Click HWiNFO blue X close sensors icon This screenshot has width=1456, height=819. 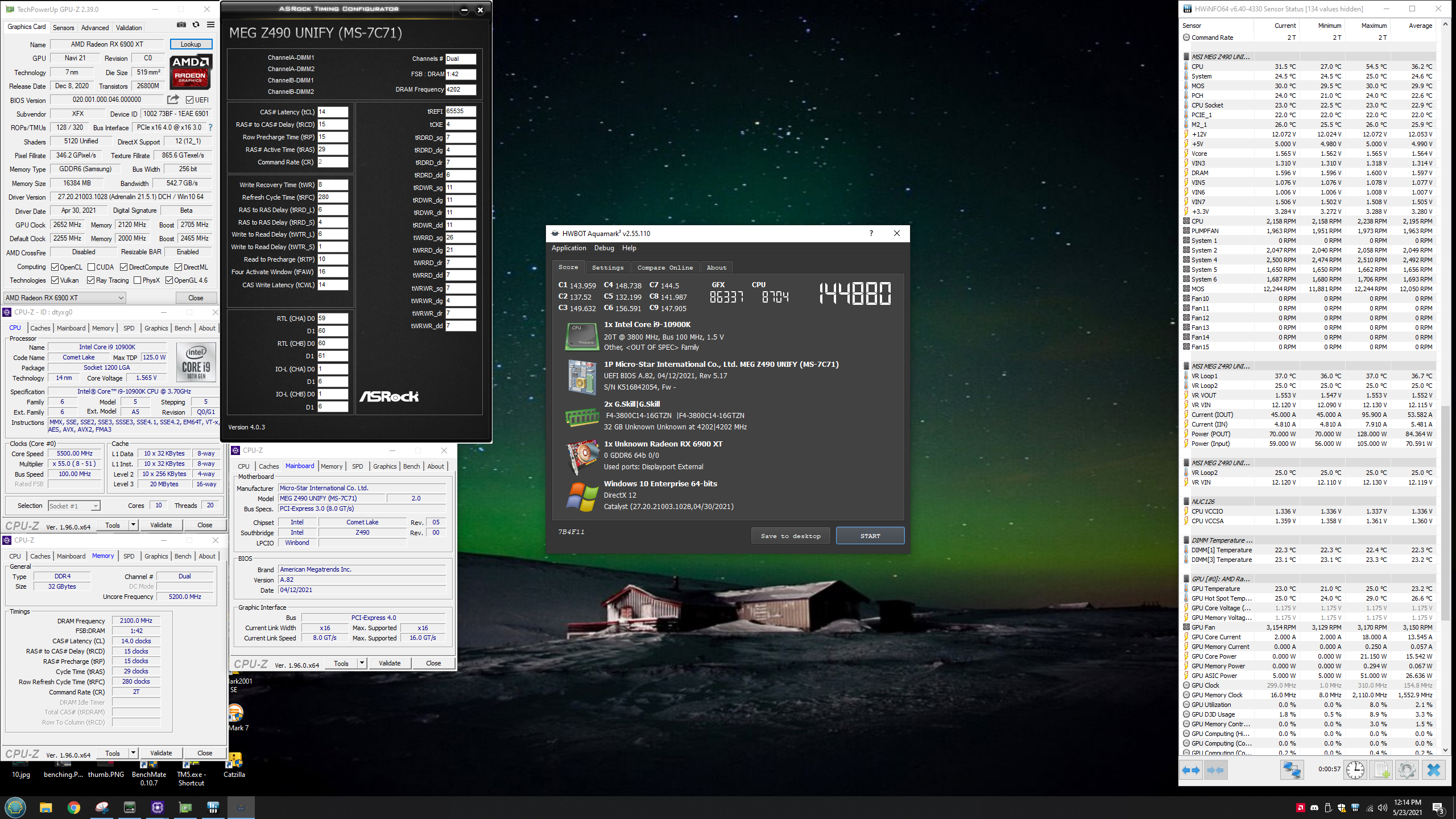[x=1433, y=770]
